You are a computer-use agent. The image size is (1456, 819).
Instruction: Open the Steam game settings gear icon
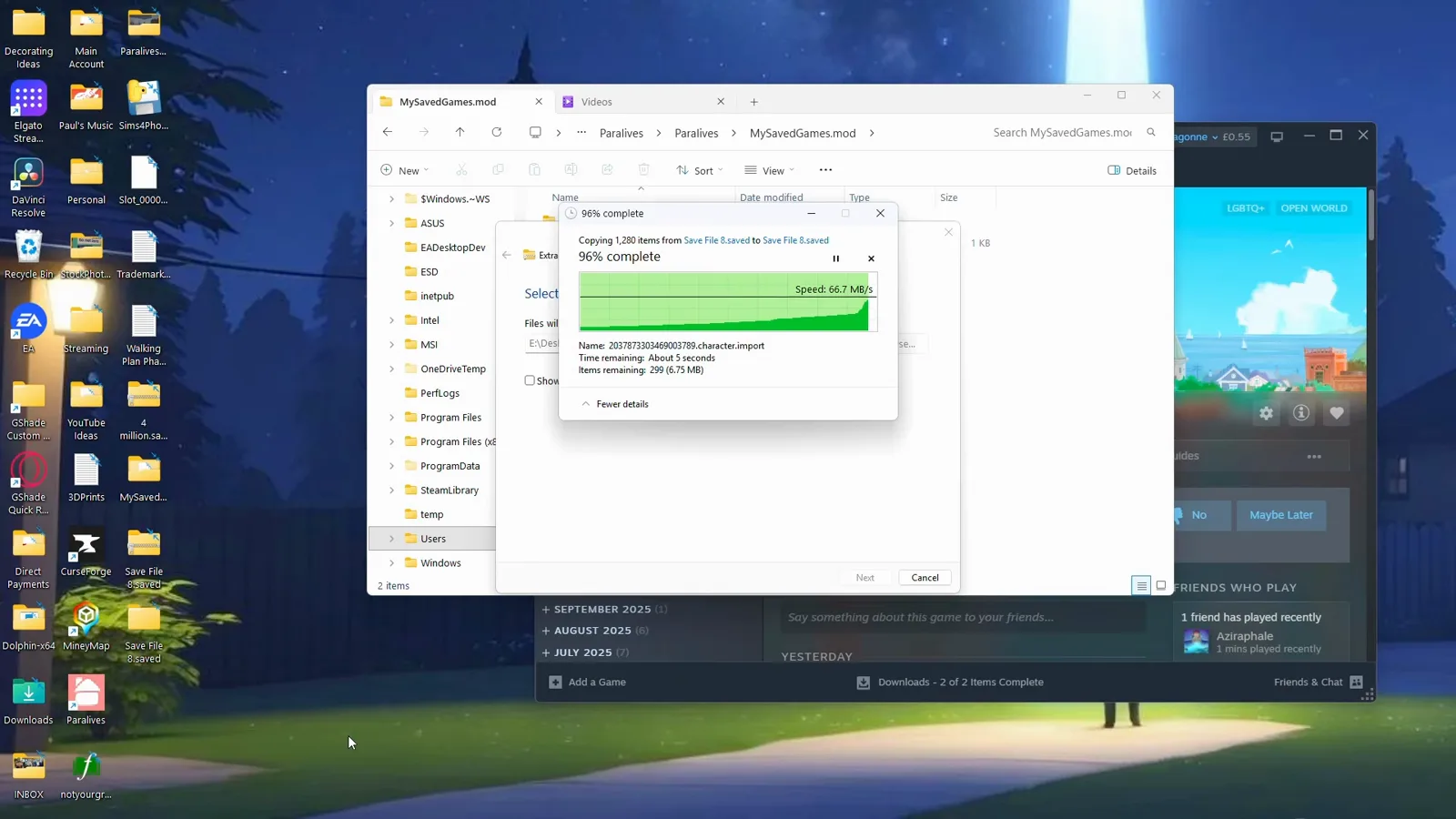click(x=1267, y=413)
